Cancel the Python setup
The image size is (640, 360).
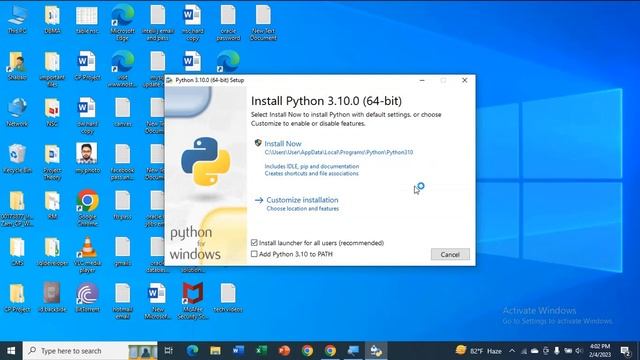tap(450, 254)
